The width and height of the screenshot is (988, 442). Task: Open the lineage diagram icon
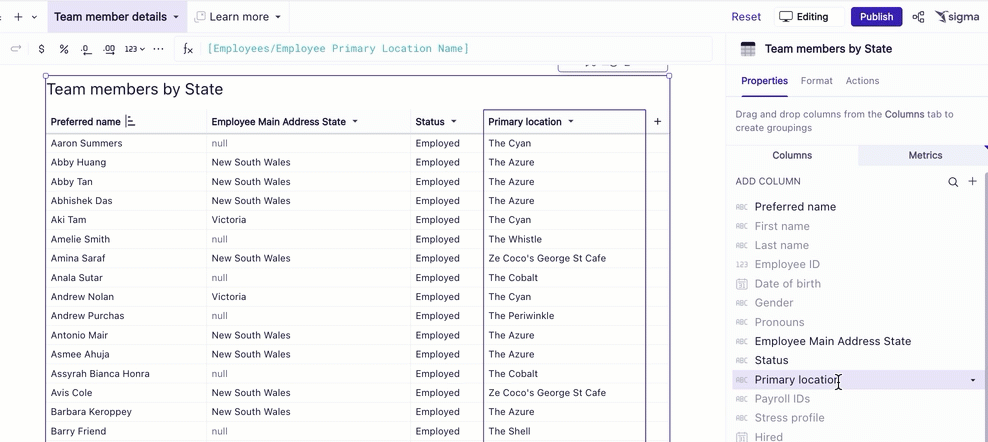pyautogui.click(x=918, y=17)
